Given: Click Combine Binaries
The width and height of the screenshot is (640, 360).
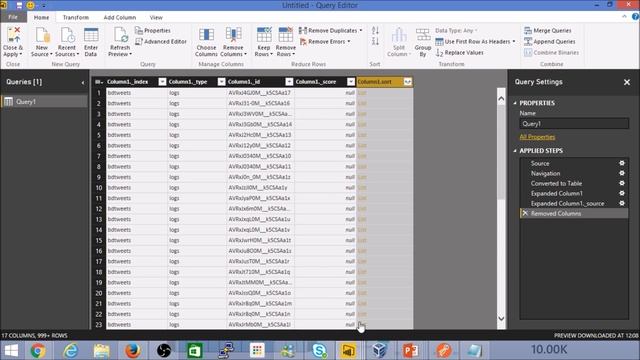Looking at the screenshot, I should (551, 53).
